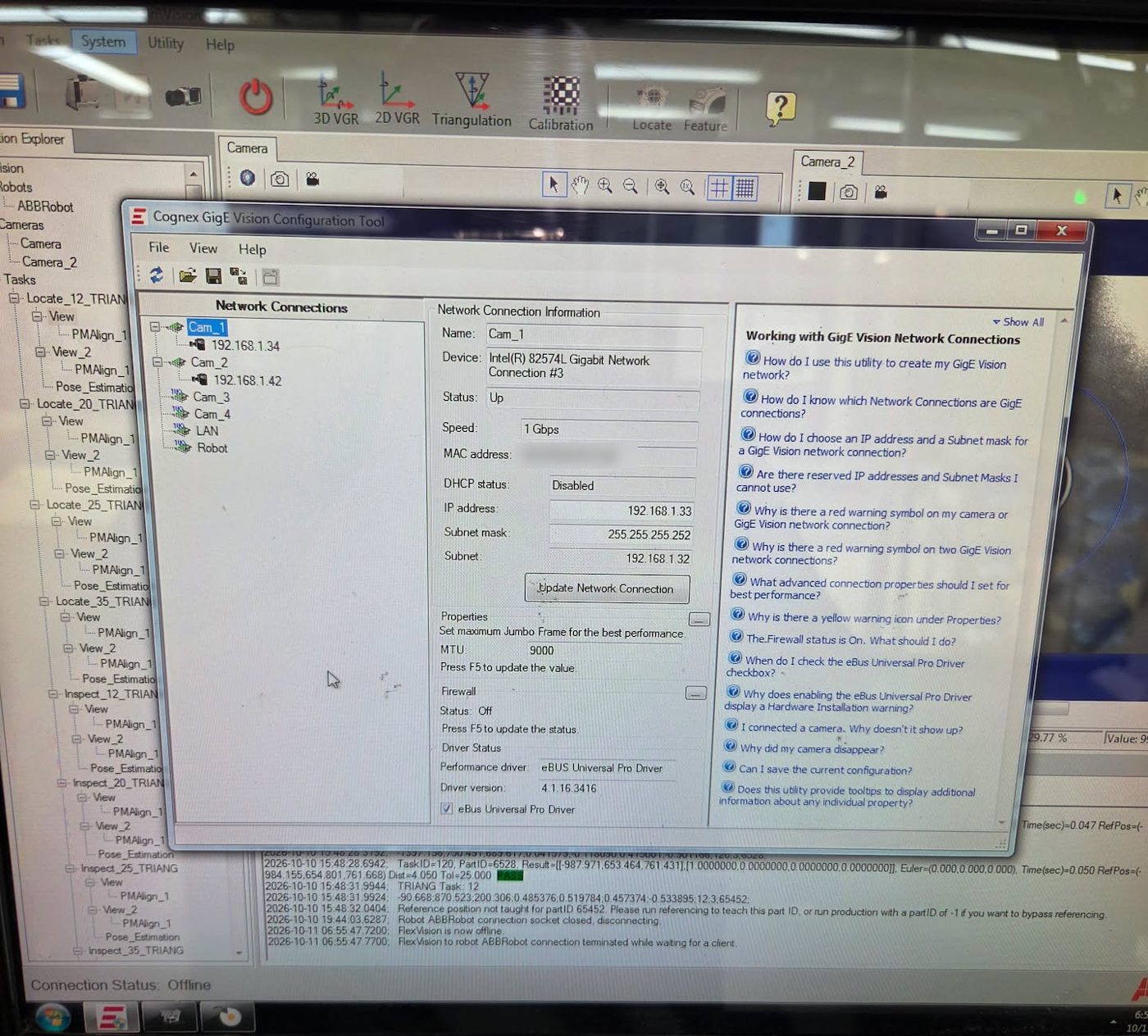
Task: Click the snapshot icon in Camera_2 panel
Action: point(849,192)
